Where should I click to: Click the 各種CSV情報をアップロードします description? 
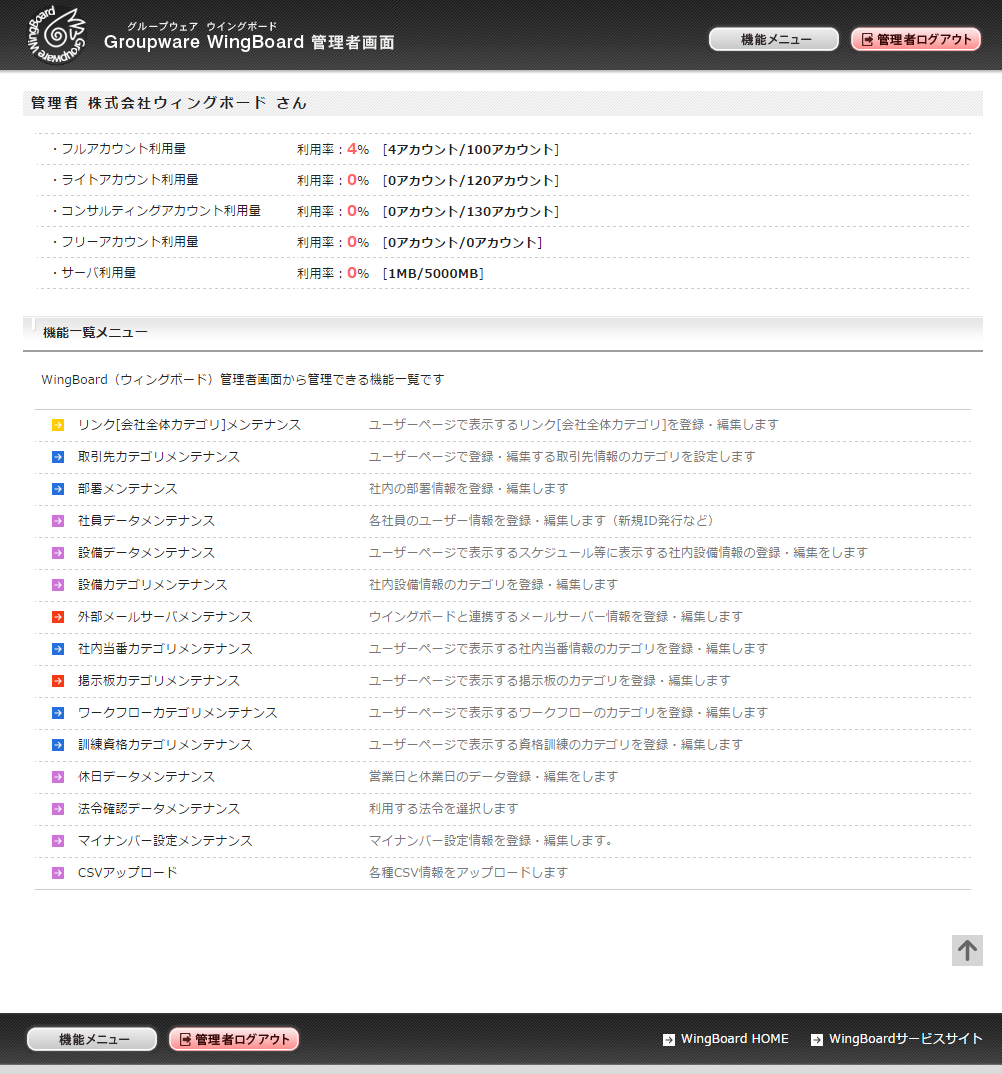coord(468,873)
